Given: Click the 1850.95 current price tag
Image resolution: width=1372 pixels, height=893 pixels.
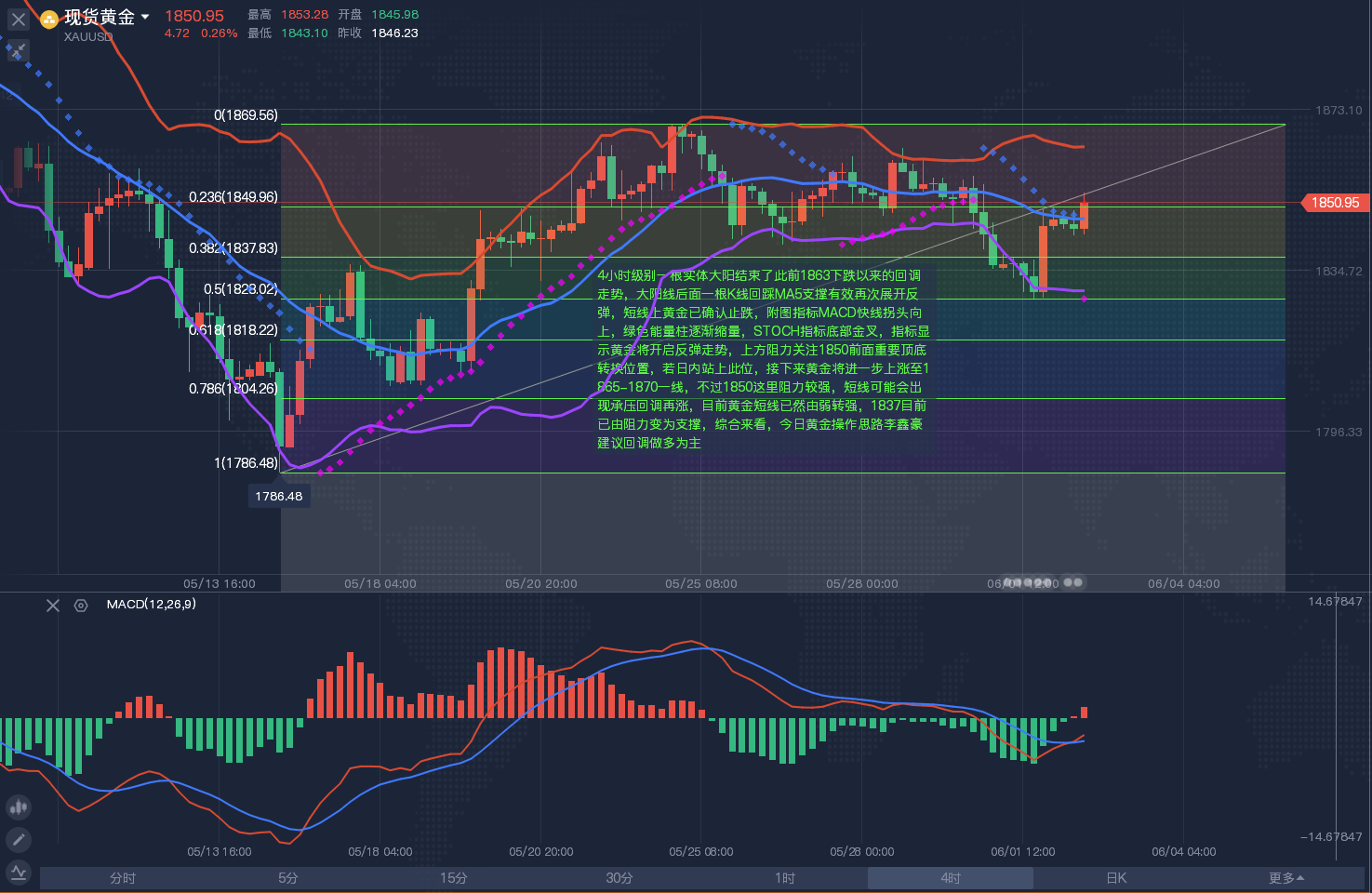Looking at the screenshot, I should (1335, 203).
